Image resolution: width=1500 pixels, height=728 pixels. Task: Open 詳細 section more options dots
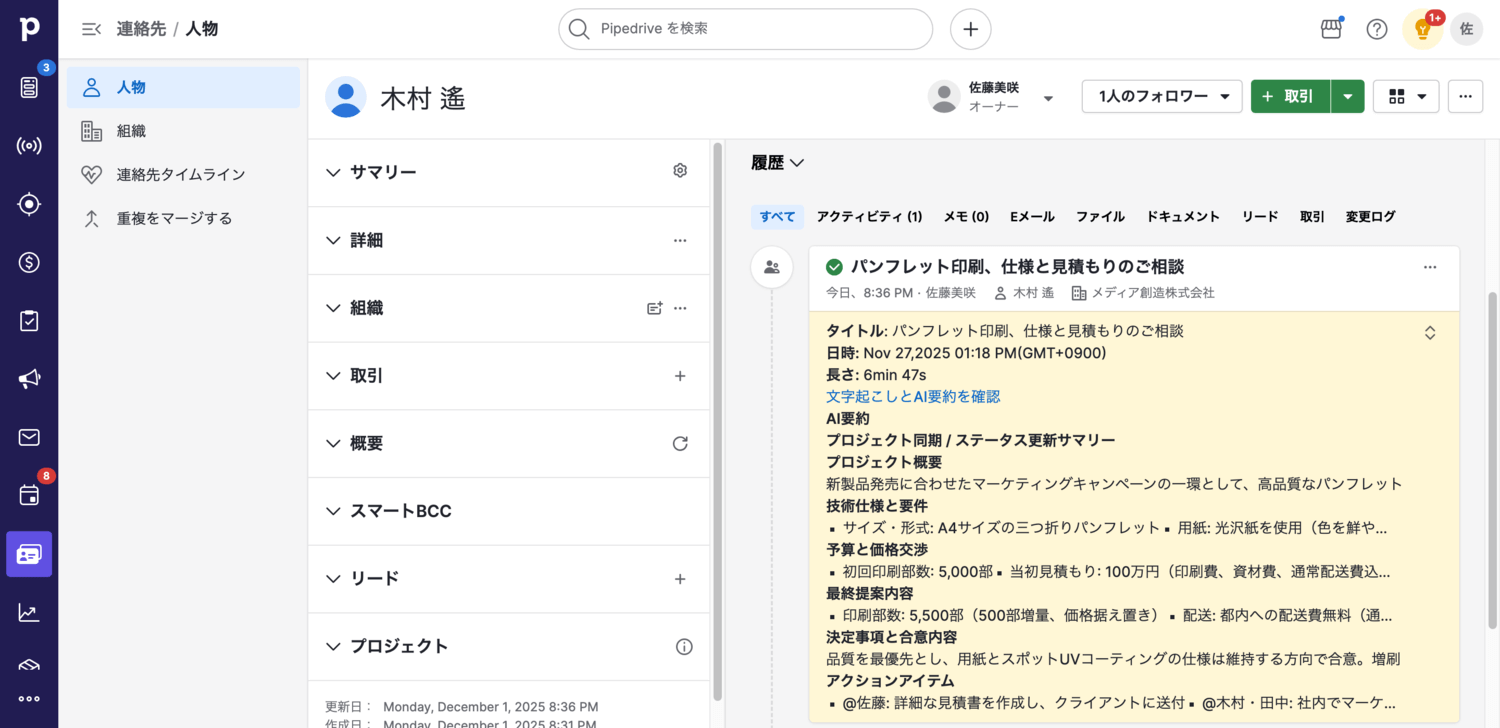(680, 240)
